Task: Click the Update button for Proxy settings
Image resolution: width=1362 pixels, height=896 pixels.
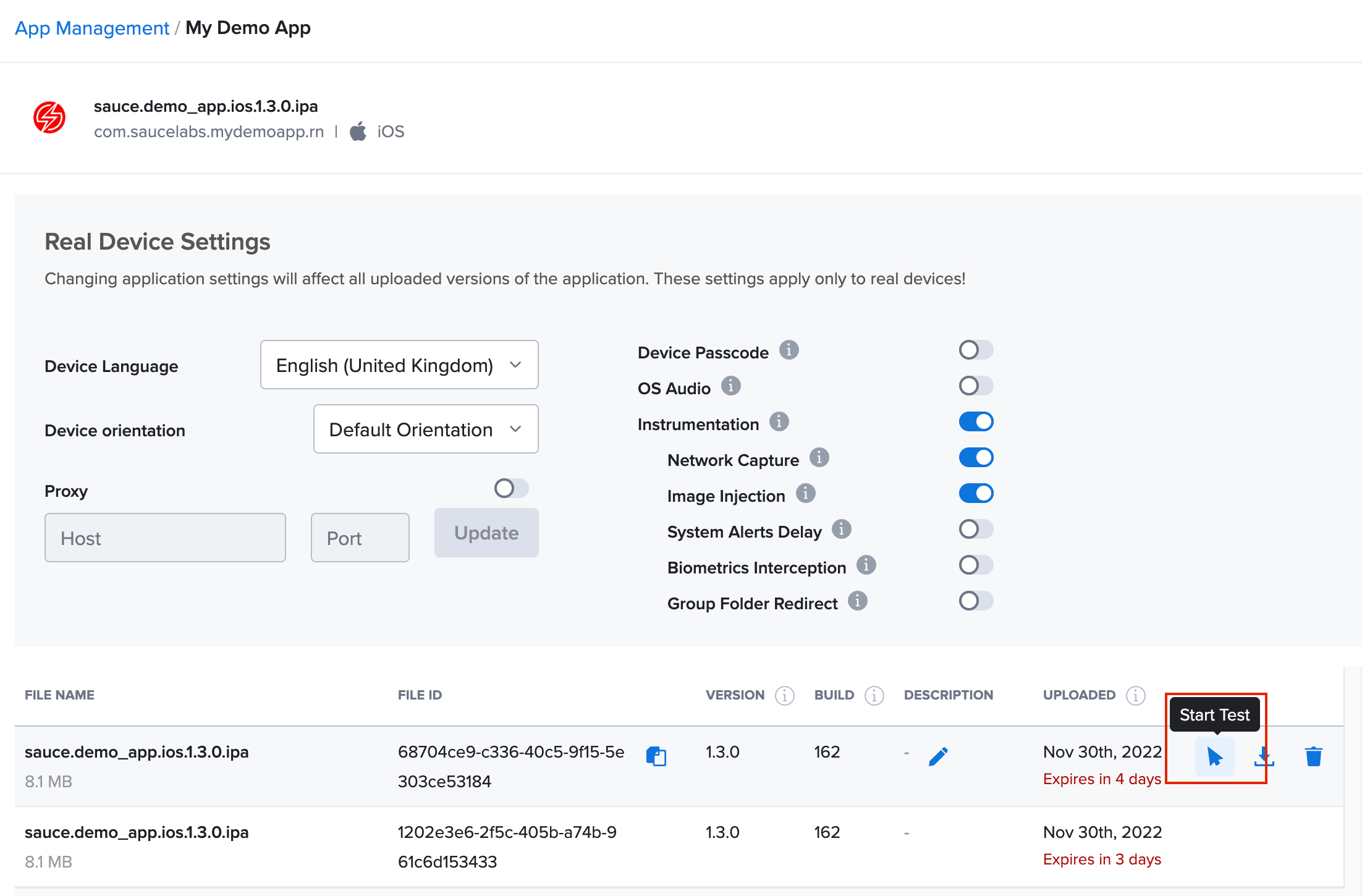Action: pyautogui.click(x=487, y=532)
